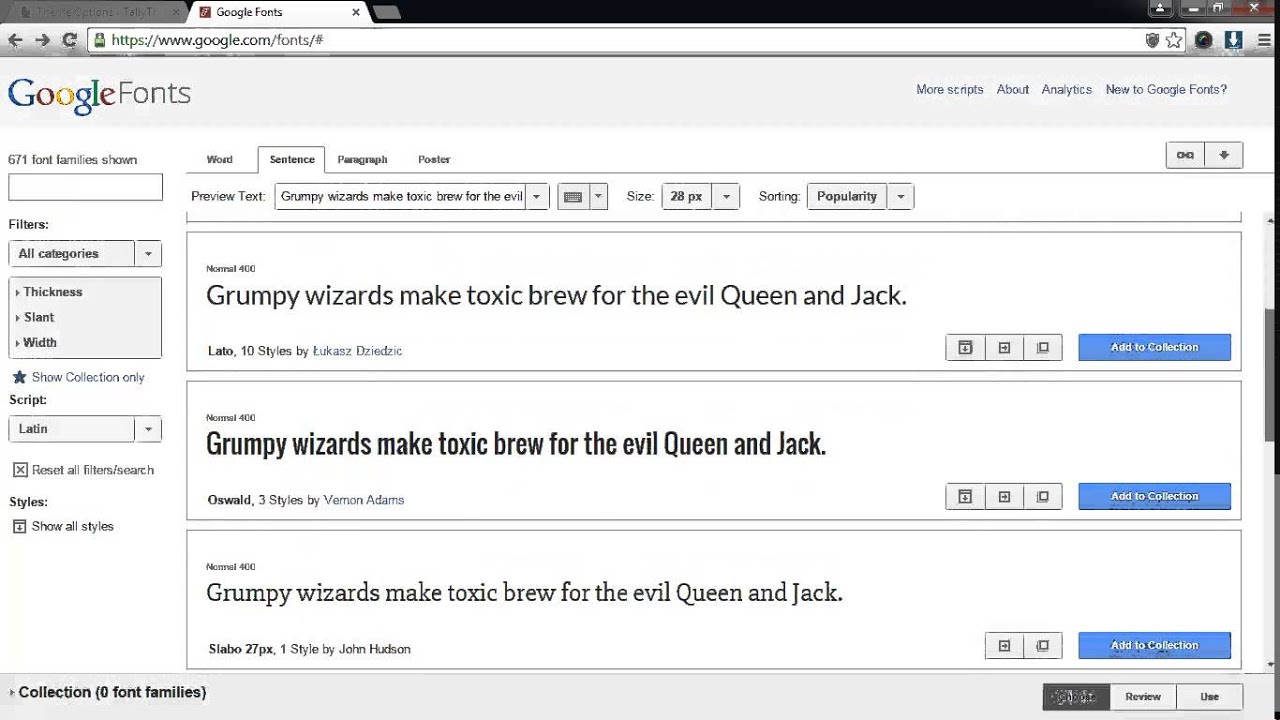Click the shield extension icon in address bar
This screenshot has height=720, width=1280.
[x=1152, y=40]
